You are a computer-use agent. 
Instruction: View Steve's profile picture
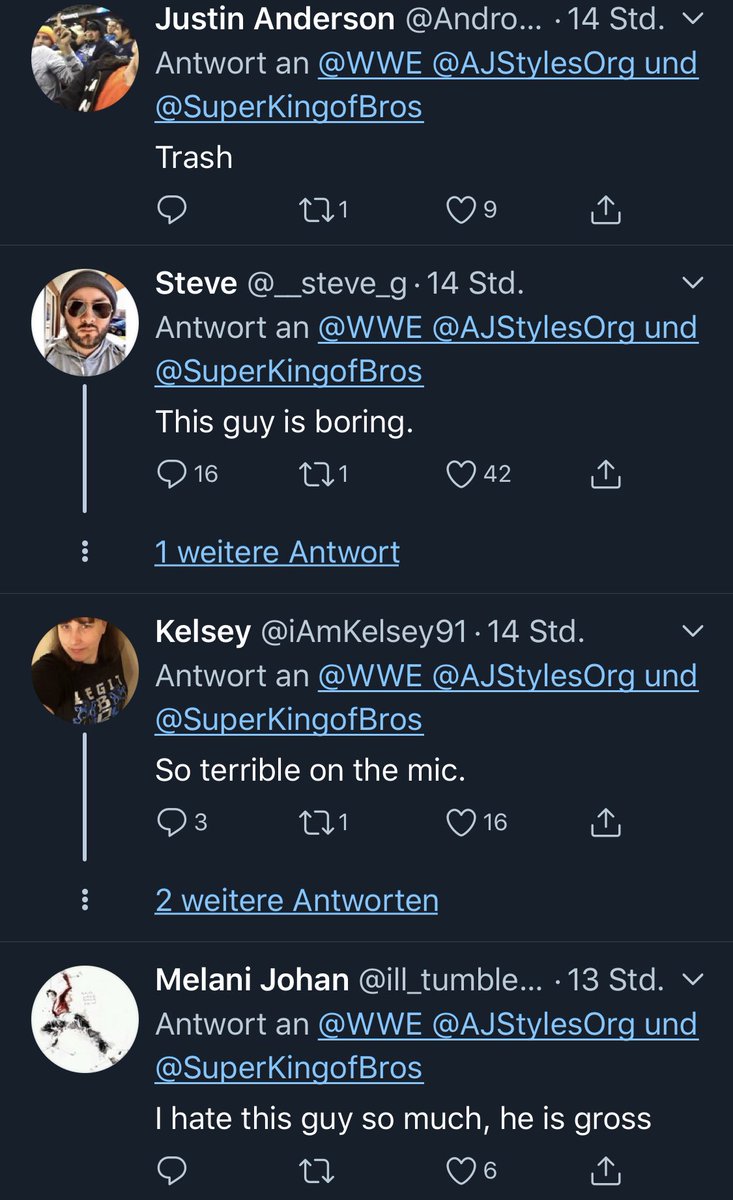(x=84, y=322)
